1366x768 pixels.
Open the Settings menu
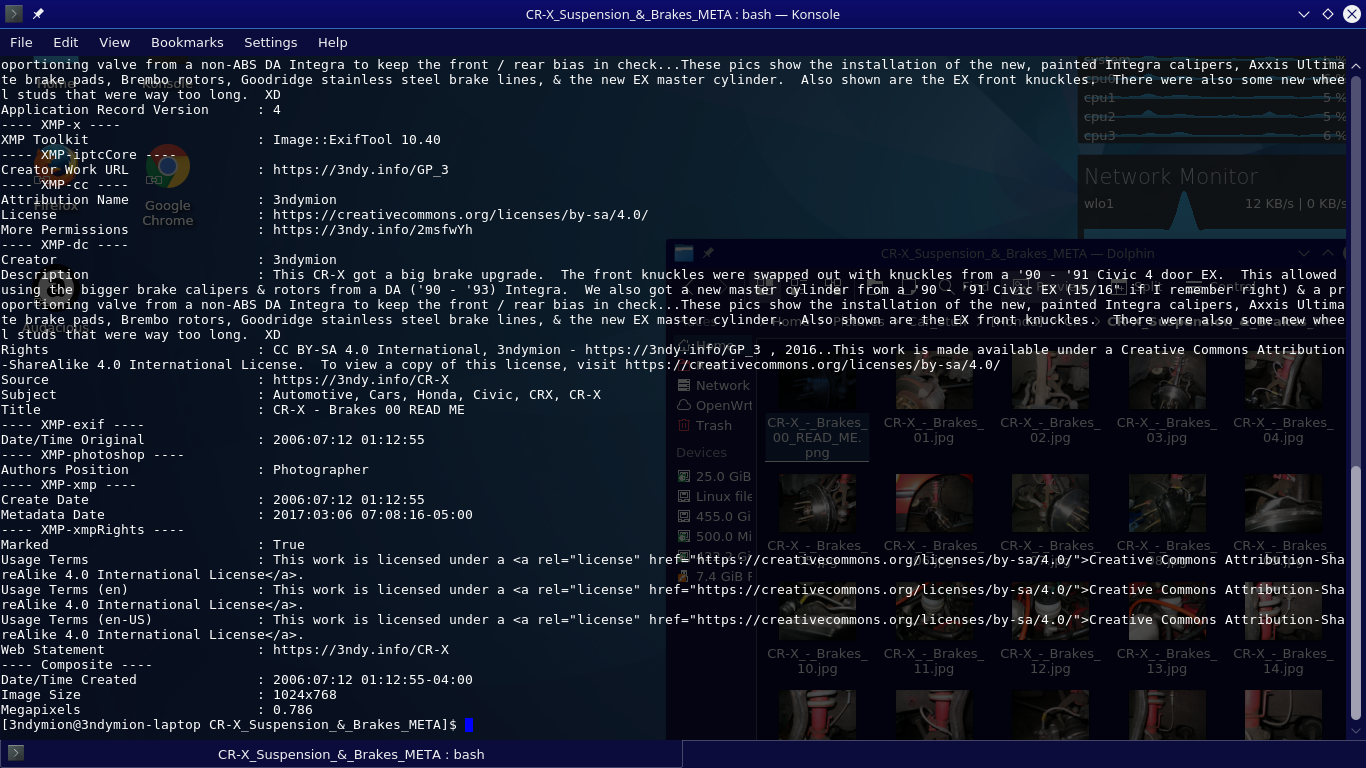coord(271,42)
